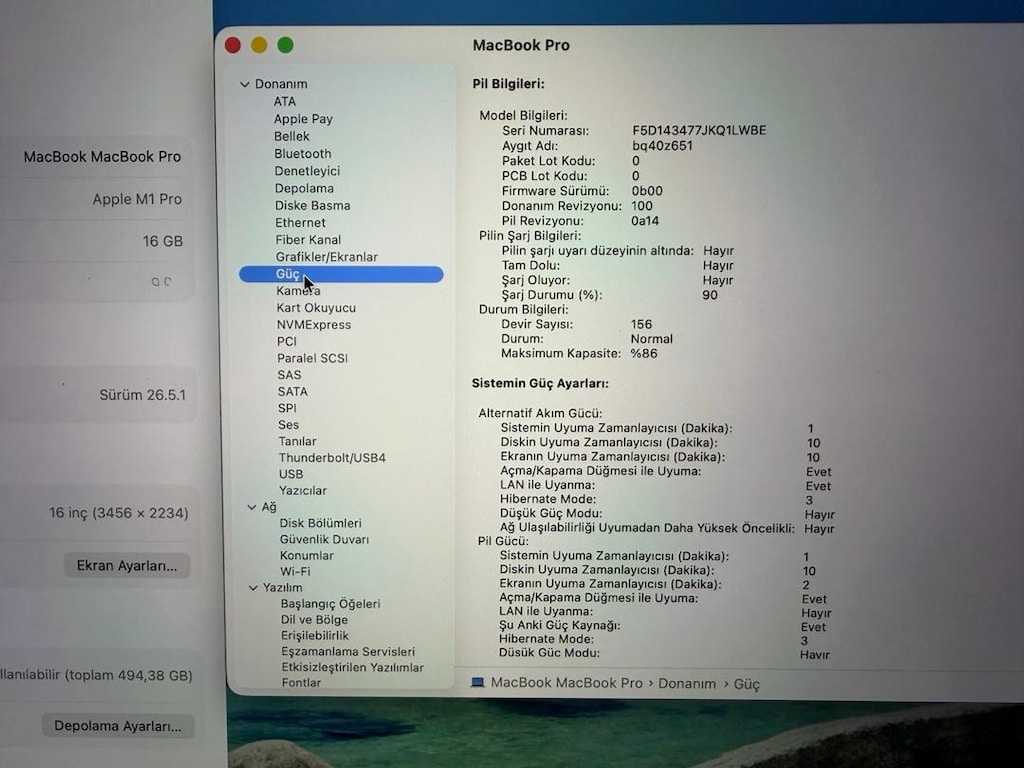The image size is (1024, 768).
Task: Click Sürüm 26.5.1 in About window
Action: pyautogui.click(x=142, y=395)
